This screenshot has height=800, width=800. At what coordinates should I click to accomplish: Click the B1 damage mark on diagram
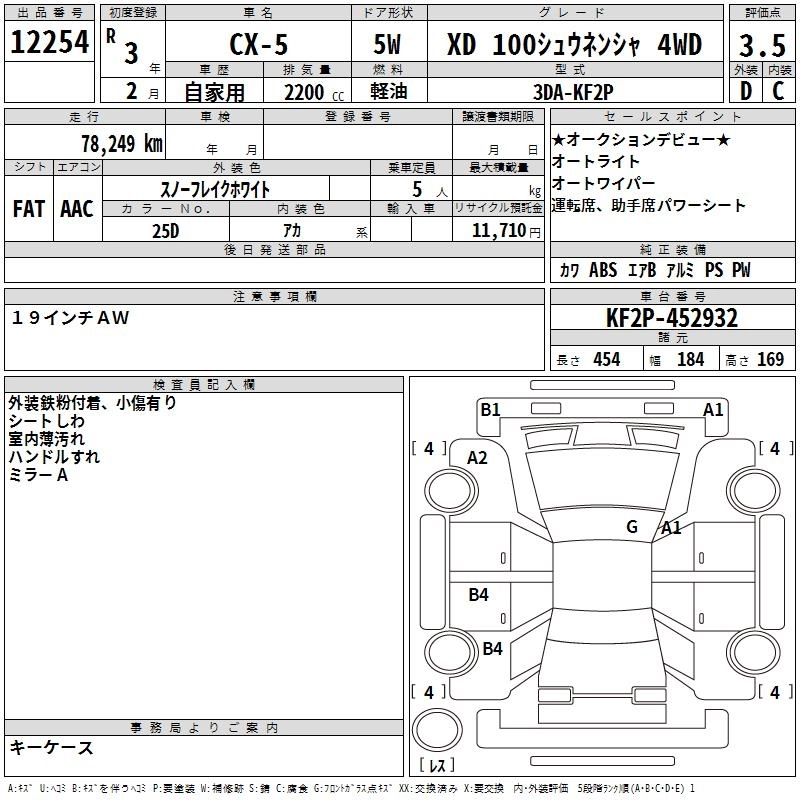click(490, 410)
